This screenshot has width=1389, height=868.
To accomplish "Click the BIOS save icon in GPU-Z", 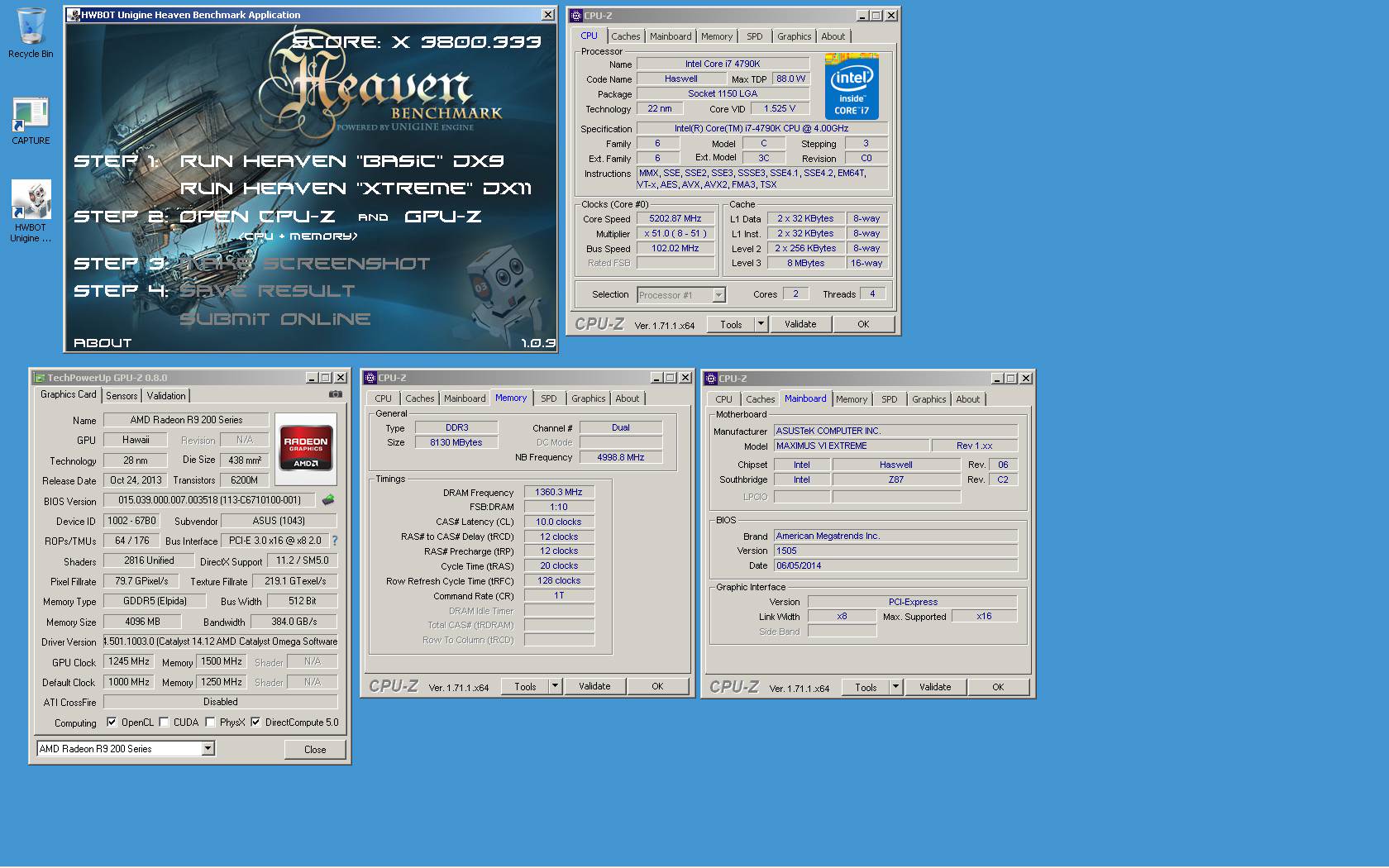I will (328, 499).
